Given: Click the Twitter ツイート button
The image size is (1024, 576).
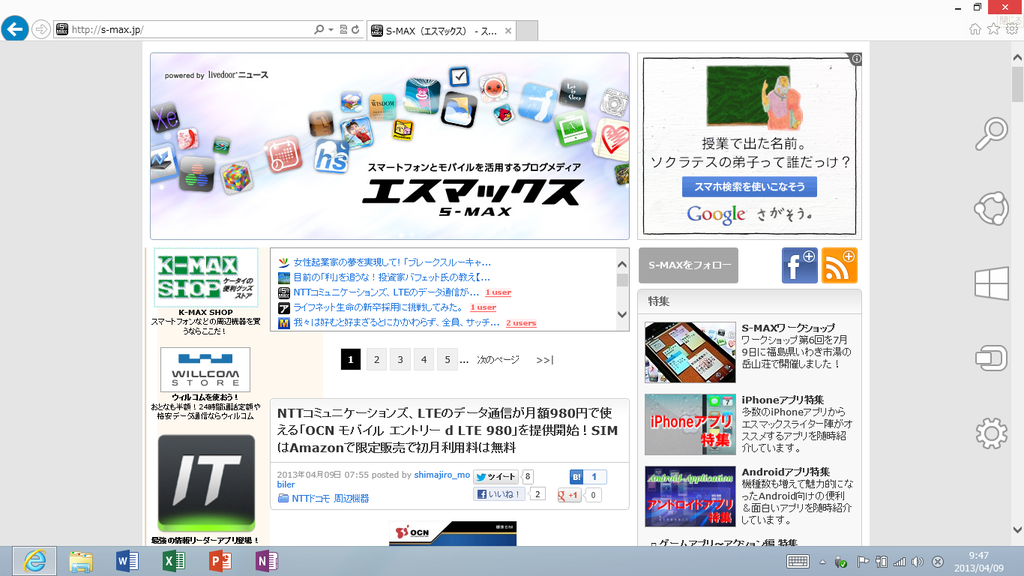Looking at the screenshot, I should [496, 477].
